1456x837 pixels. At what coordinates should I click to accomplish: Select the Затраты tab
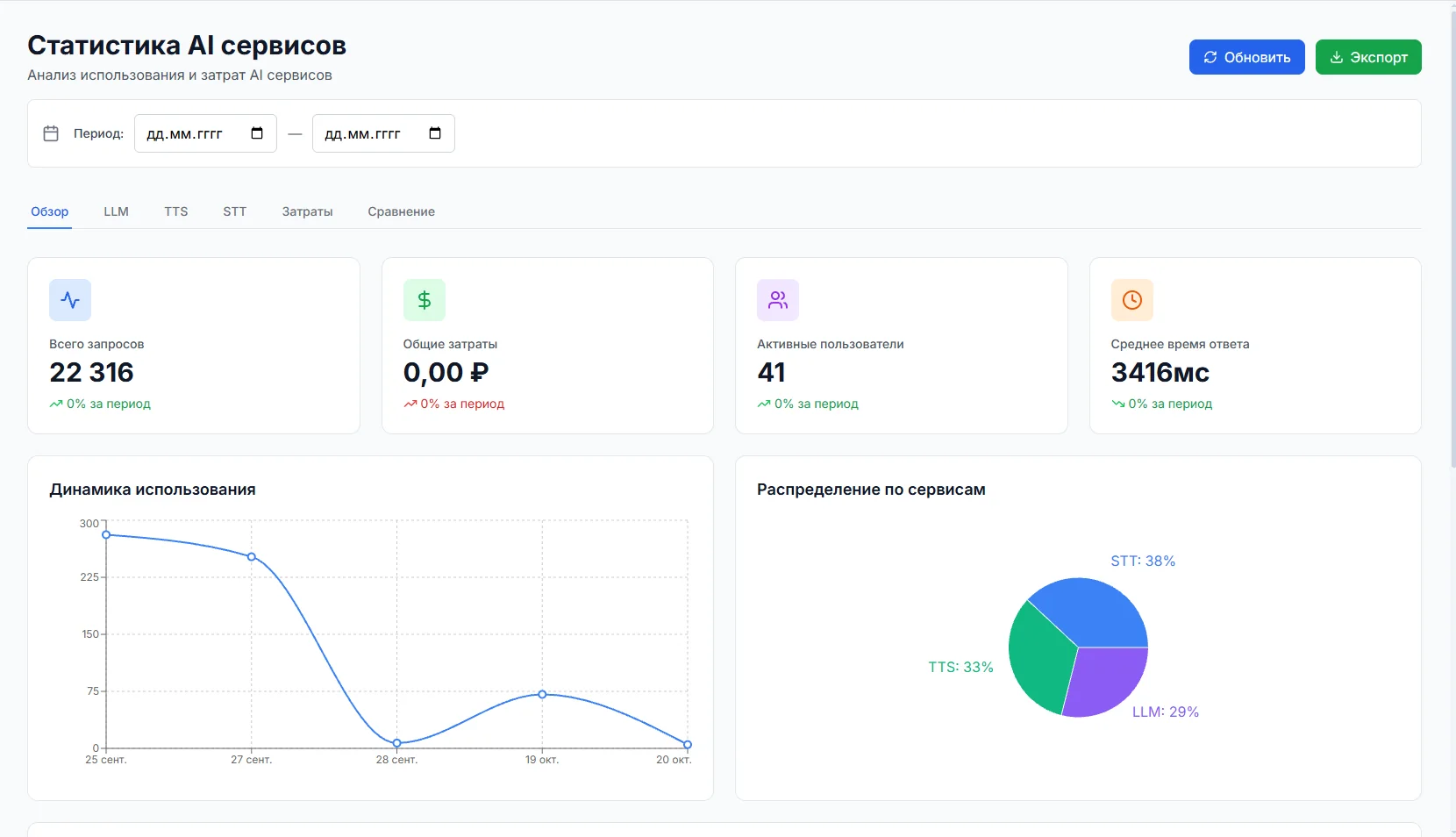pos(308,211)
